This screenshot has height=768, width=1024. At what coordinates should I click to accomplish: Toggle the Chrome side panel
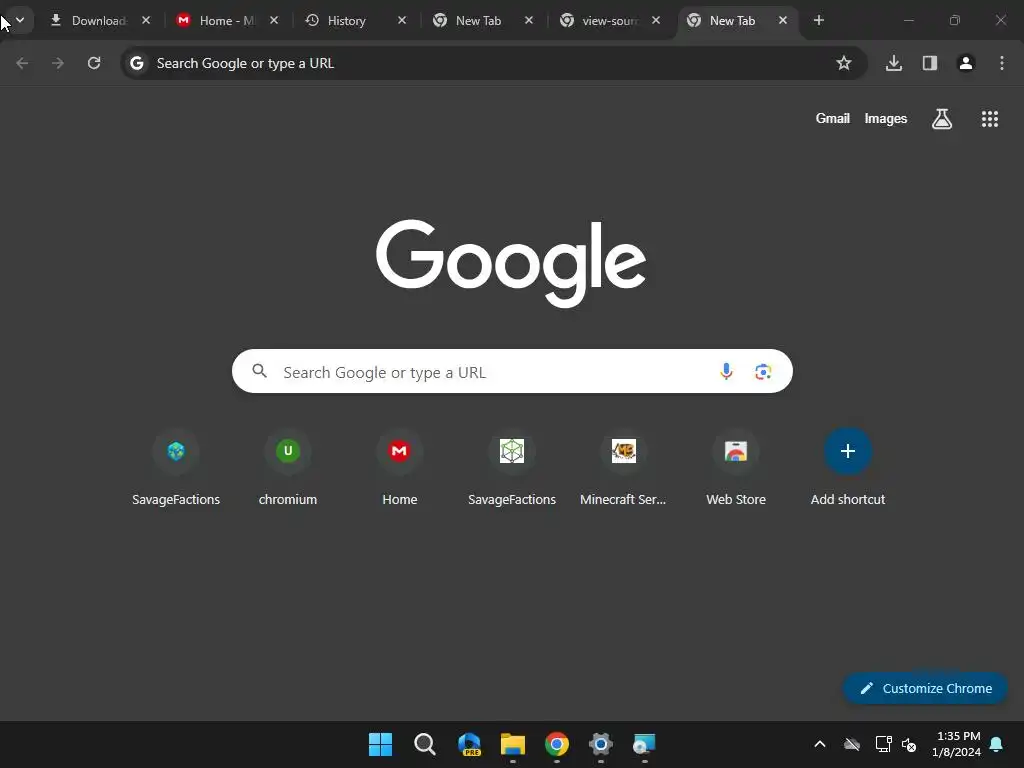tap(929, 63)
